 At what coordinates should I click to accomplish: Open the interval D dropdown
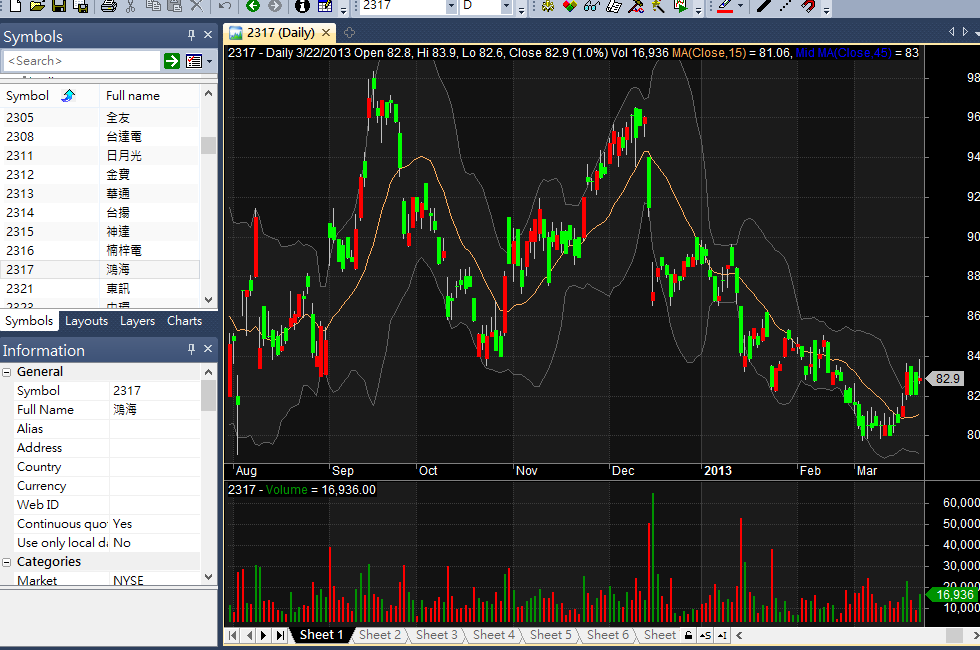(506, 6)
